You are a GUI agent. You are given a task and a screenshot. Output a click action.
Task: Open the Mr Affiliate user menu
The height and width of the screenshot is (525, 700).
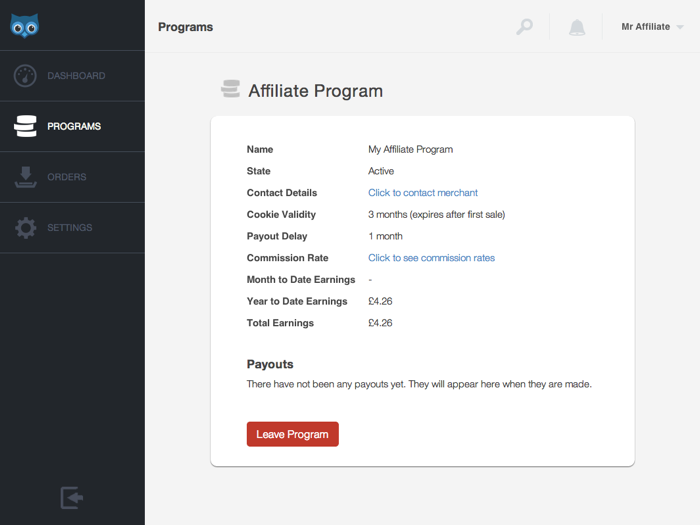(652, 27)
